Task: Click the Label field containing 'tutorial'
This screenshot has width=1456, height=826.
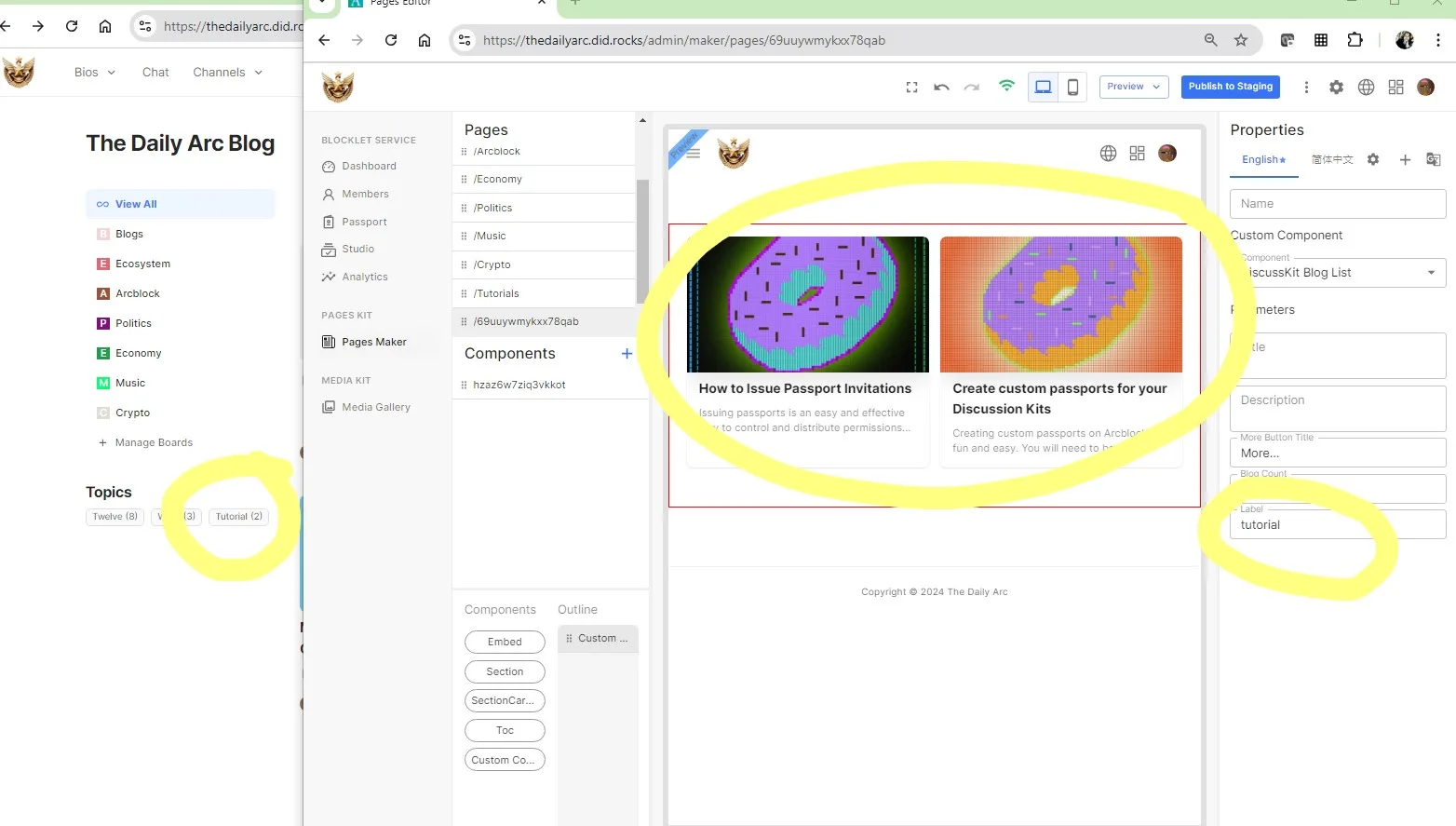Action: point(1338,525)
